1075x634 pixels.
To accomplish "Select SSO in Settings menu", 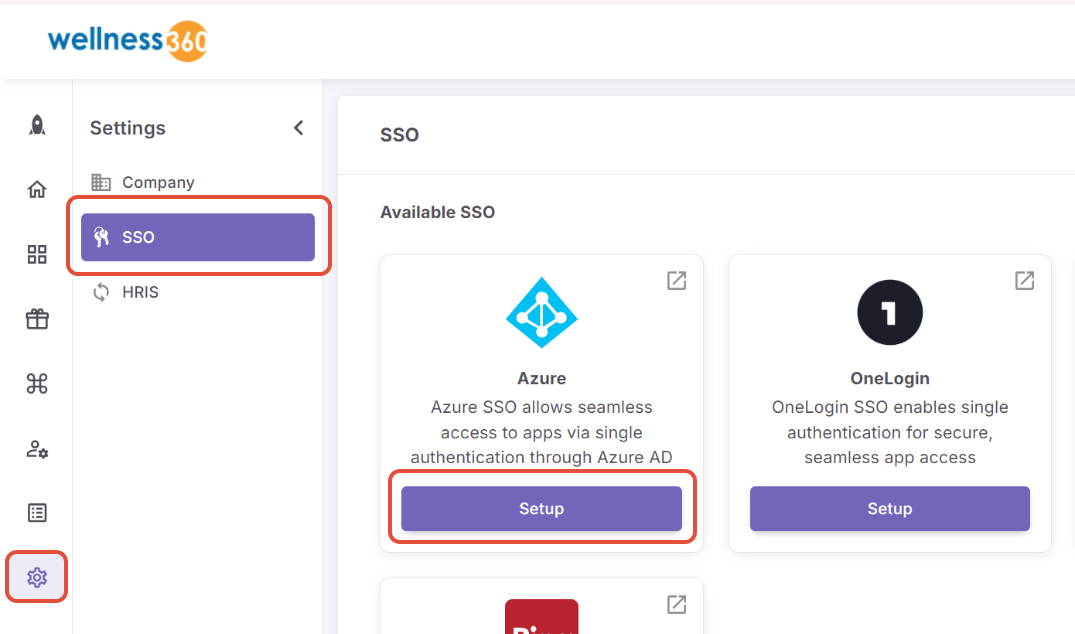I will (x=197, y=237).
